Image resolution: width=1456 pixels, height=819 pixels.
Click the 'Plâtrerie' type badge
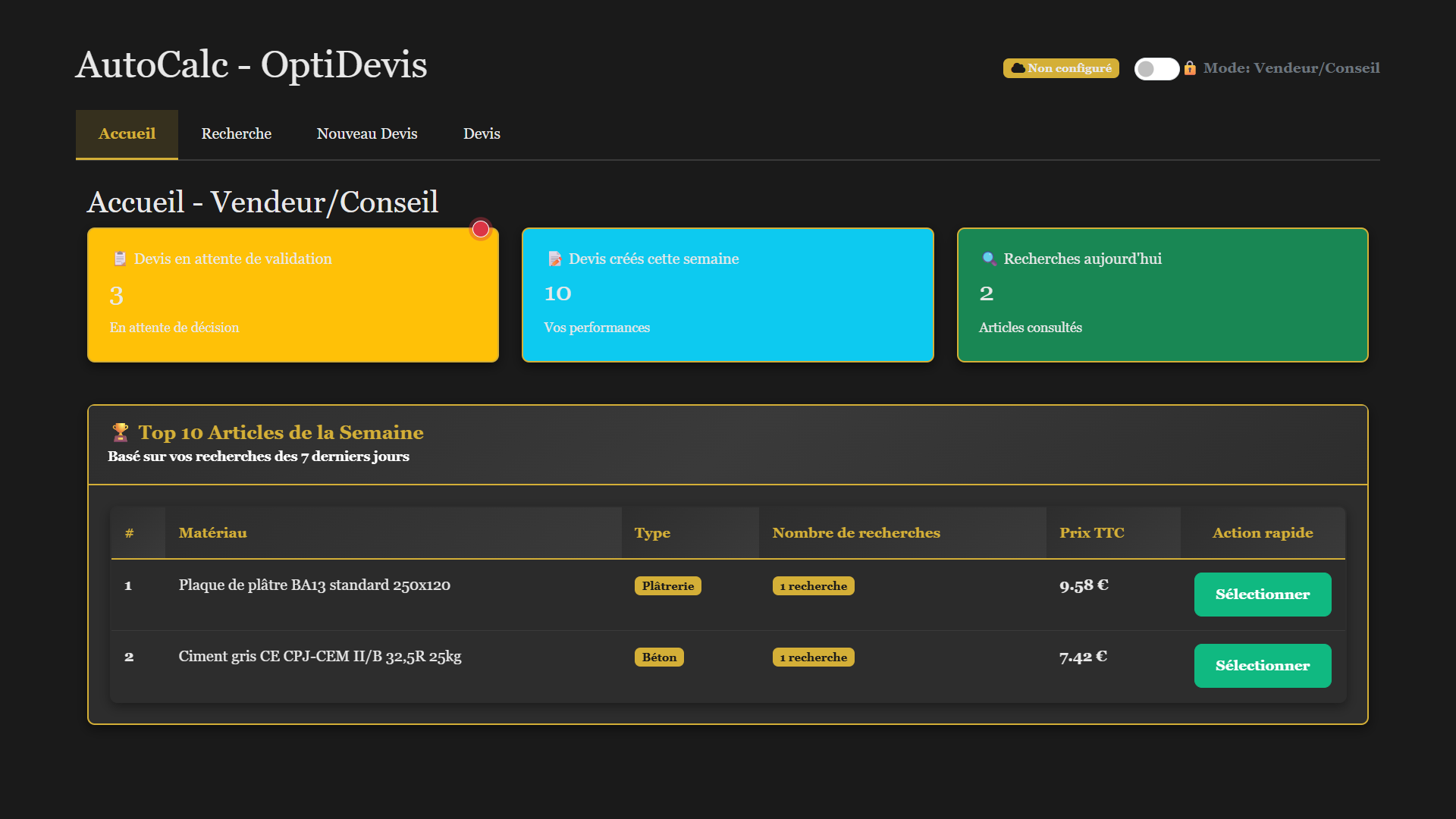pos(667,585)
